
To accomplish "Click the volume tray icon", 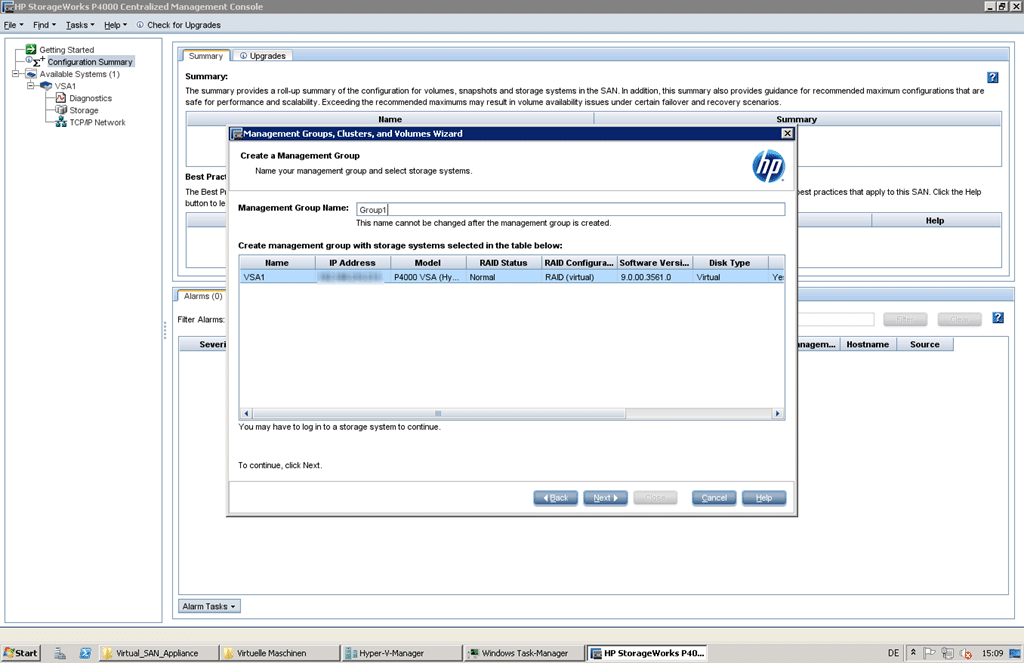I will pyautogui.click(x=966, y=653).
